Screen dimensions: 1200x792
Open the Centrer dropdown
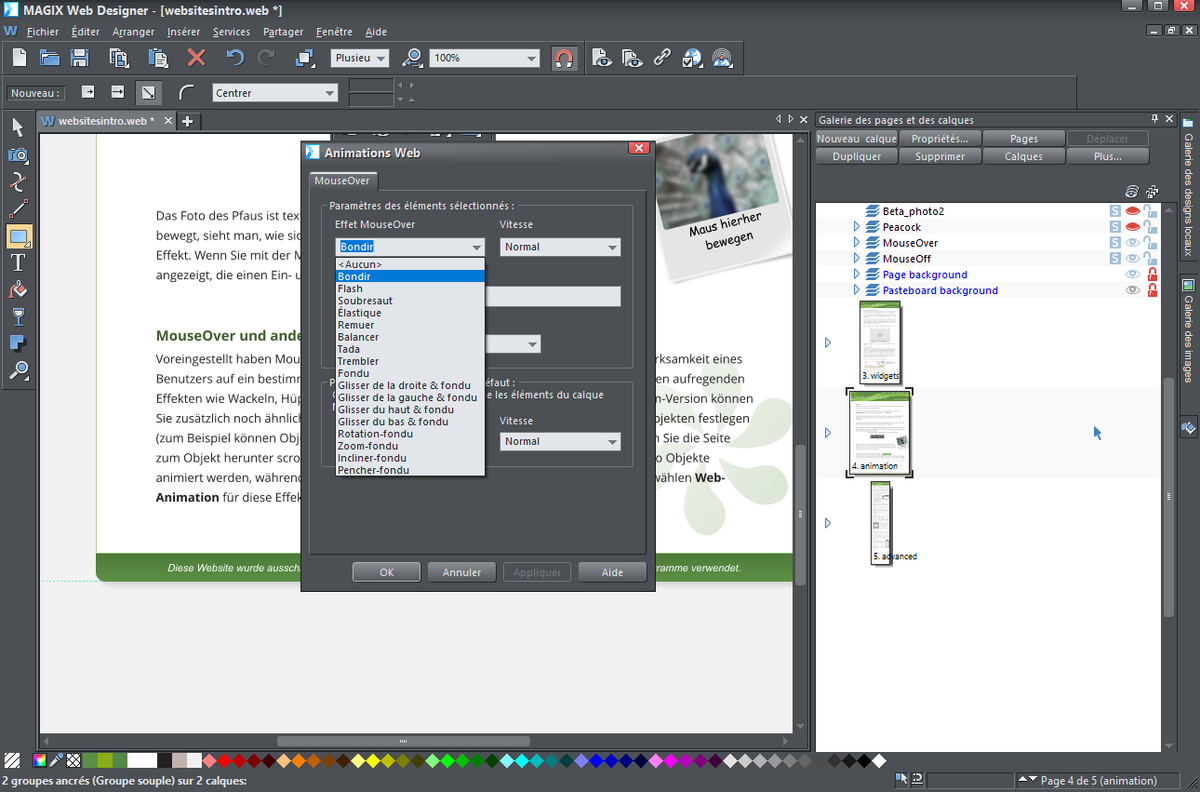[276, 93]
